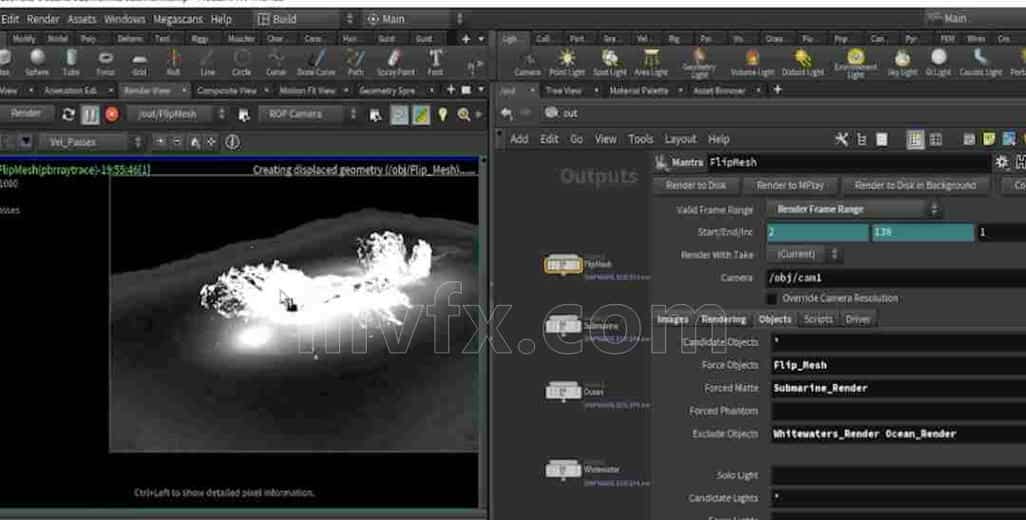Switch to the Composite View tab
This screenshot has width=1026, height=520.
point(226,90)
